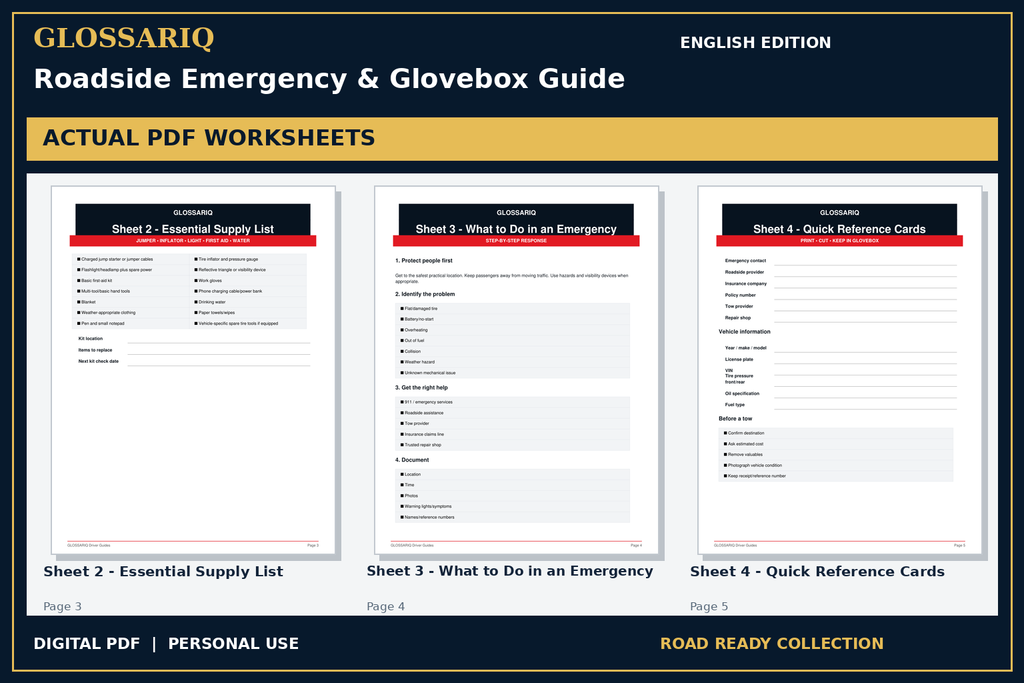Click 'Charged jump starter or jumper cables' item
The width and height of the screenshot is (1024, 683).
pos(116,259)
